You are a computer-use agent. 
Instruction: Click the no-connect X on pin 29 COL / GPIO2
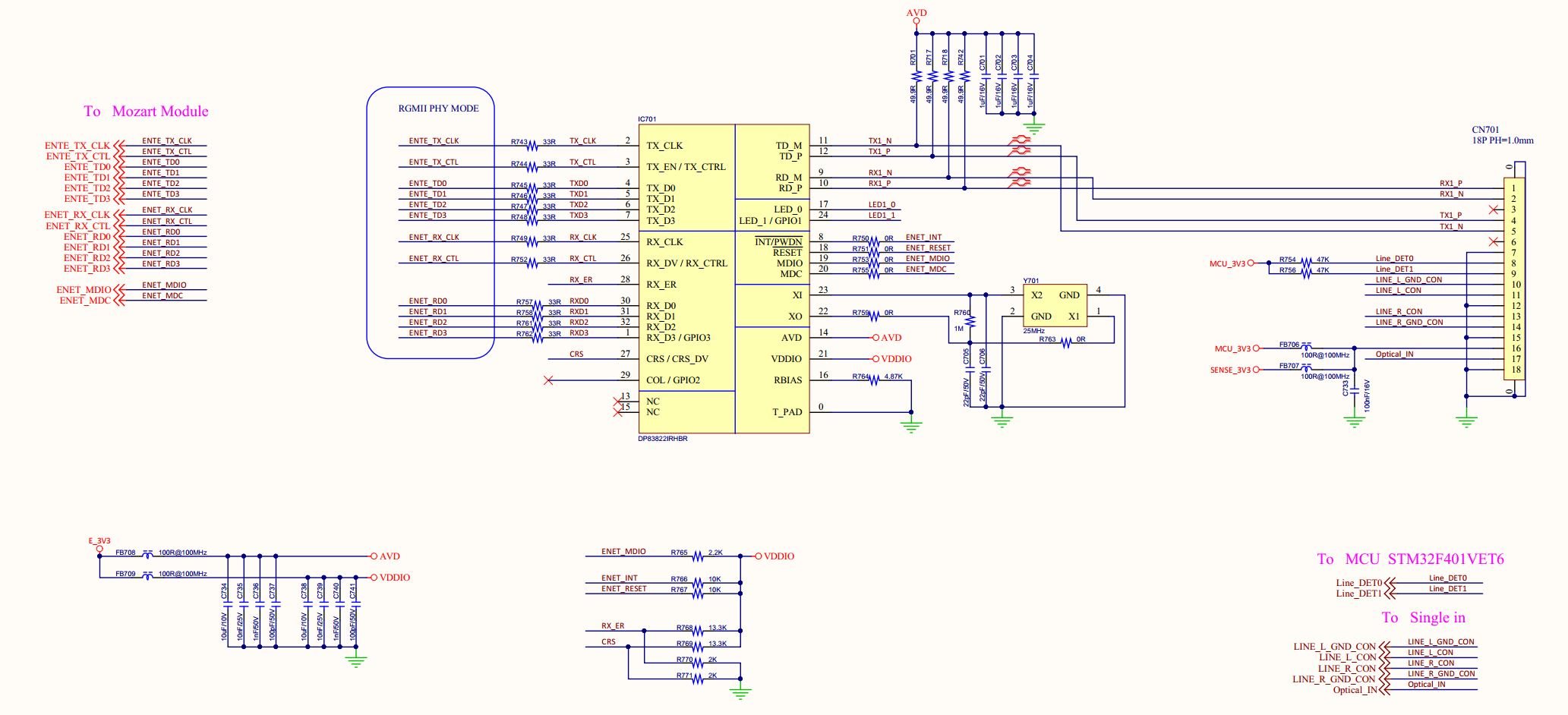click(x=549, y=380)
